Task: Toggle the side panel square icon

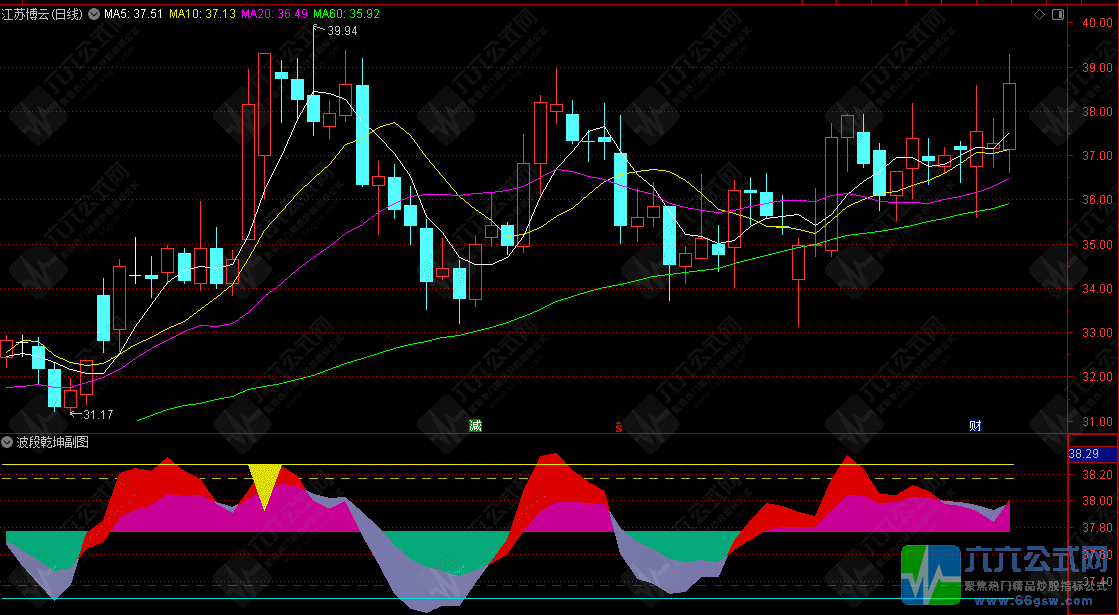Action: point(1058,14)
